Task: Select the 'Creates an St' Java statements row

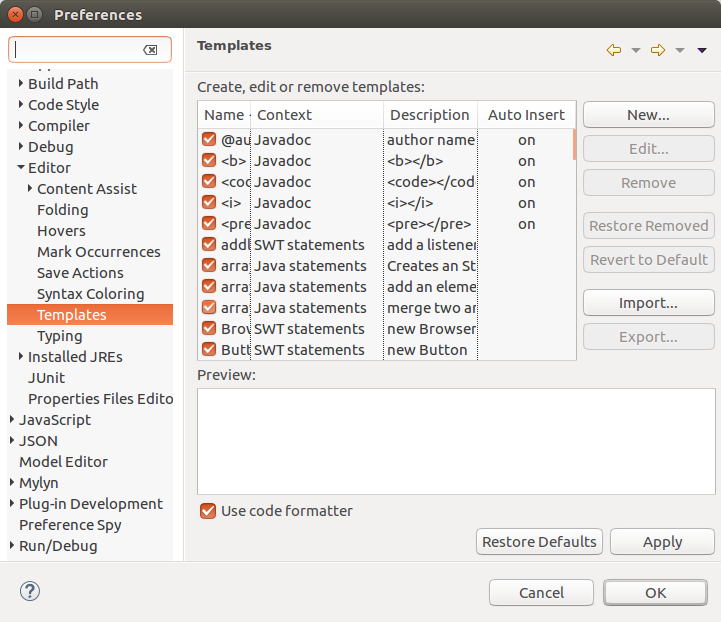Action: [x=386, y=266]
